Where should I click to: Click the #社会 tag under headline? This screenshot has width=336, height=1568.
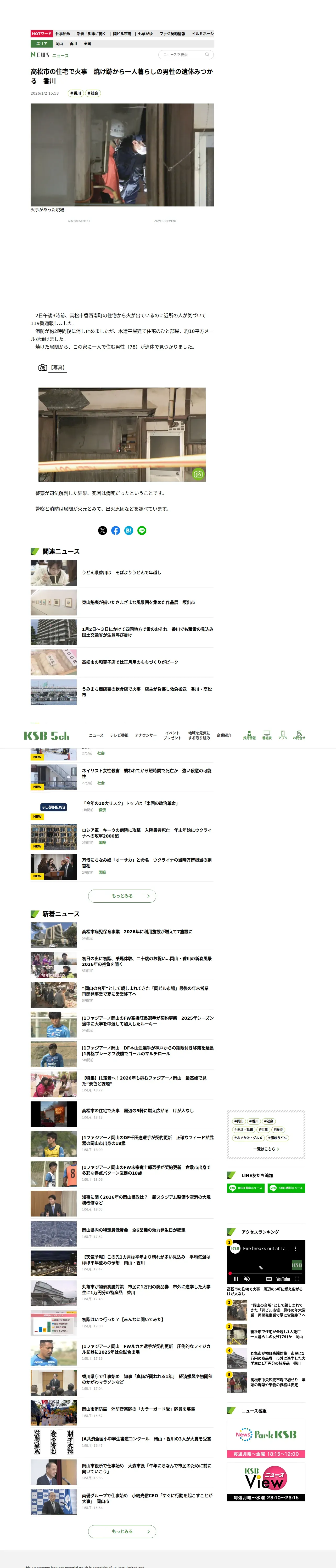click(92, 93)
